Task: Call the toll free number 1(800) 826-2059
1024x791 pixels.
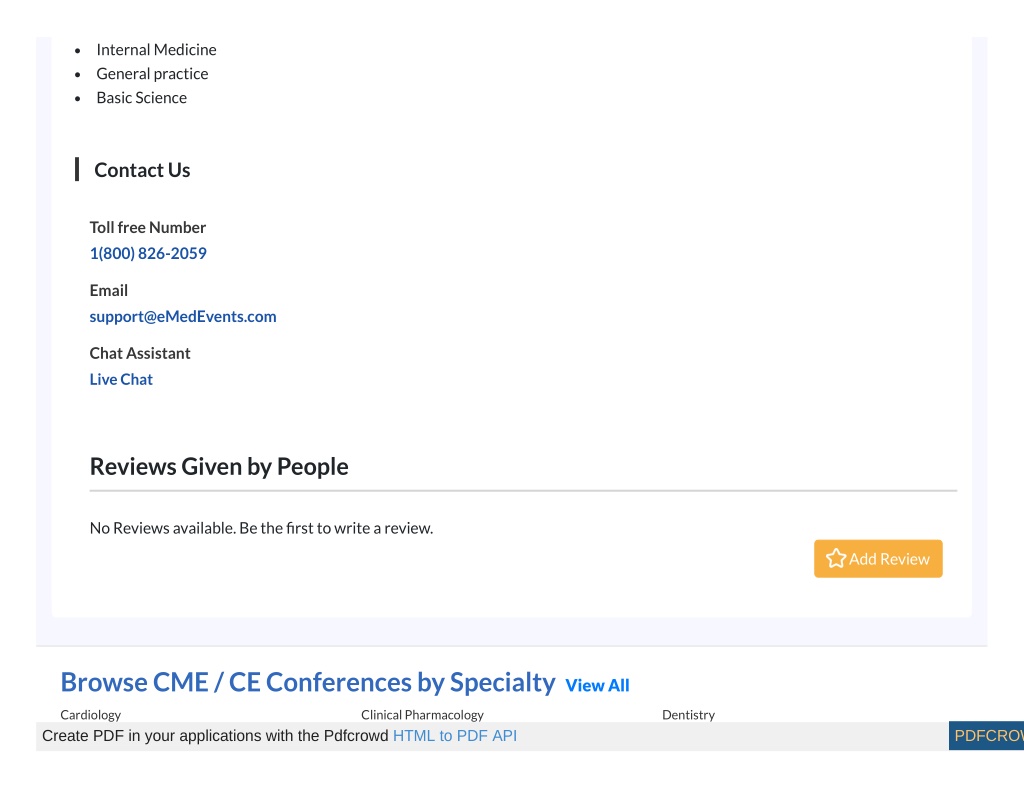Action: click(x=148, y=253)
